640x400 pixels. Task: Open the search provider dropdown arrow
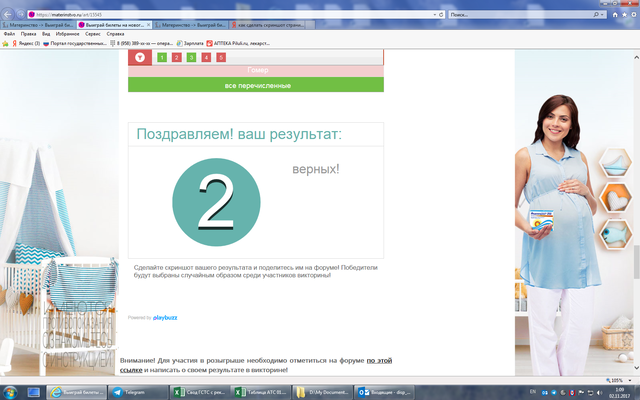pos(602,15)
